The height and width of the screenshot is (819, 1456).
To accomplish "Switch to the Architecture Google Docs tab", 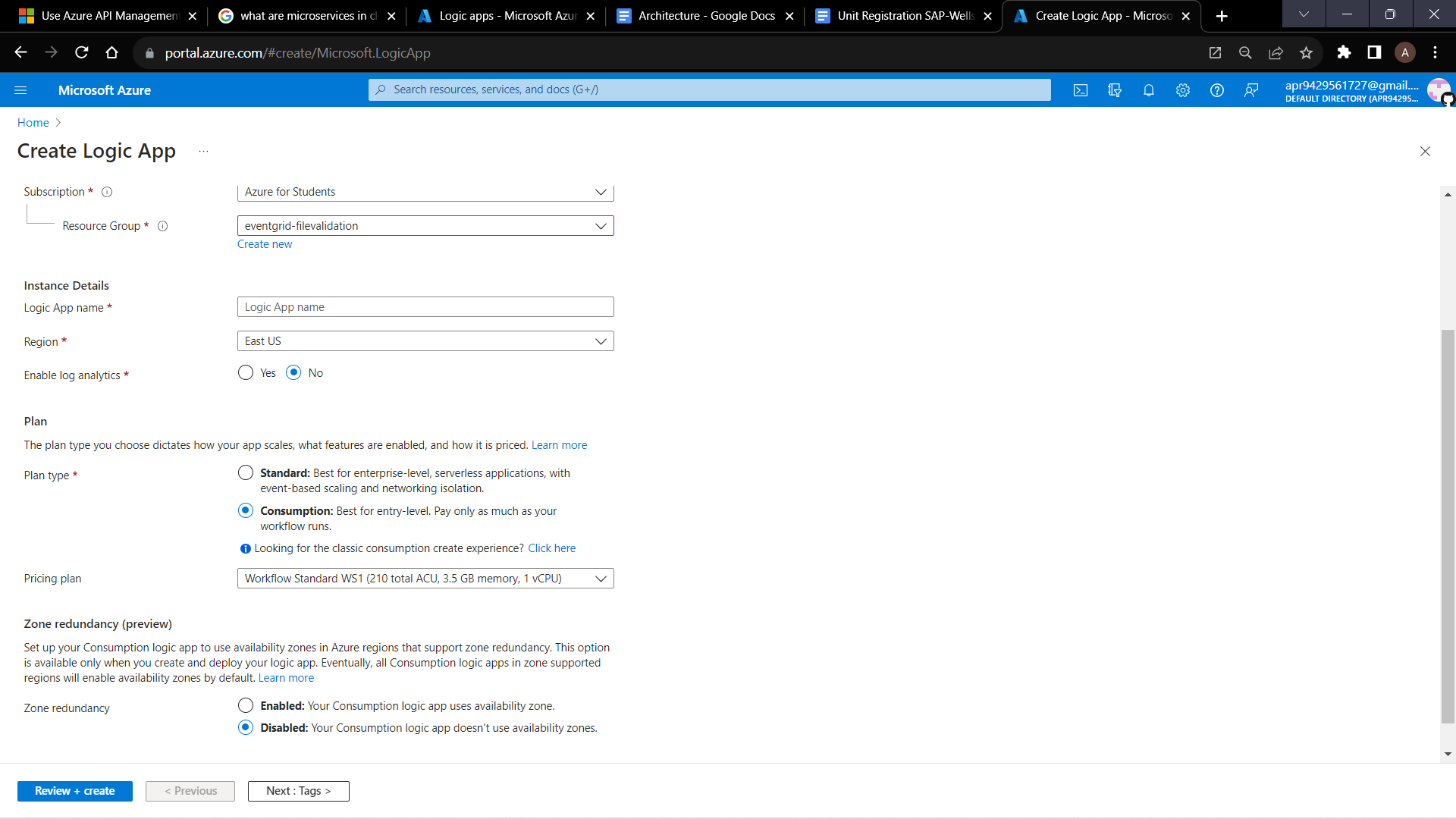I will tap(705, 15).
